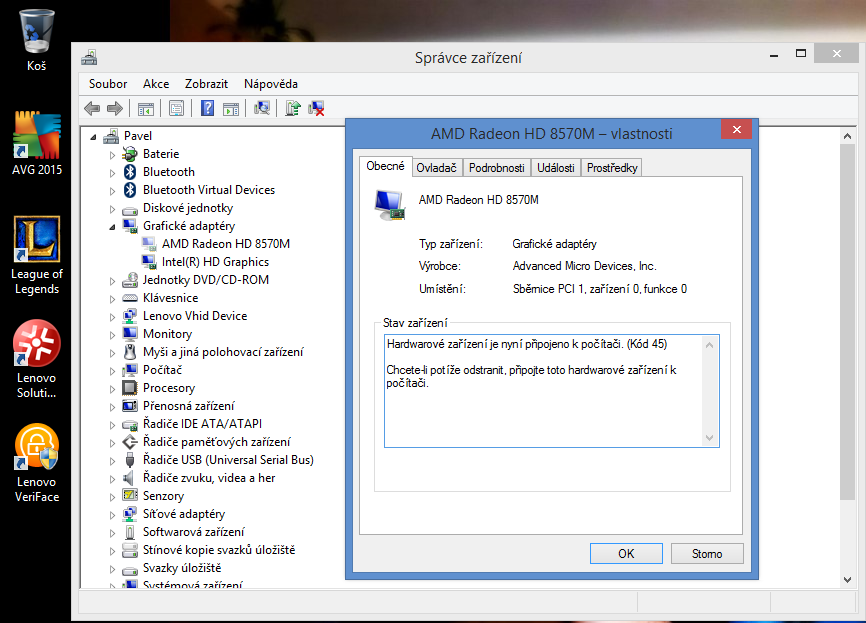Click the keyboard icon beside Klávesnice
This screenshot has height=623, width=866.
pos(130,298)
